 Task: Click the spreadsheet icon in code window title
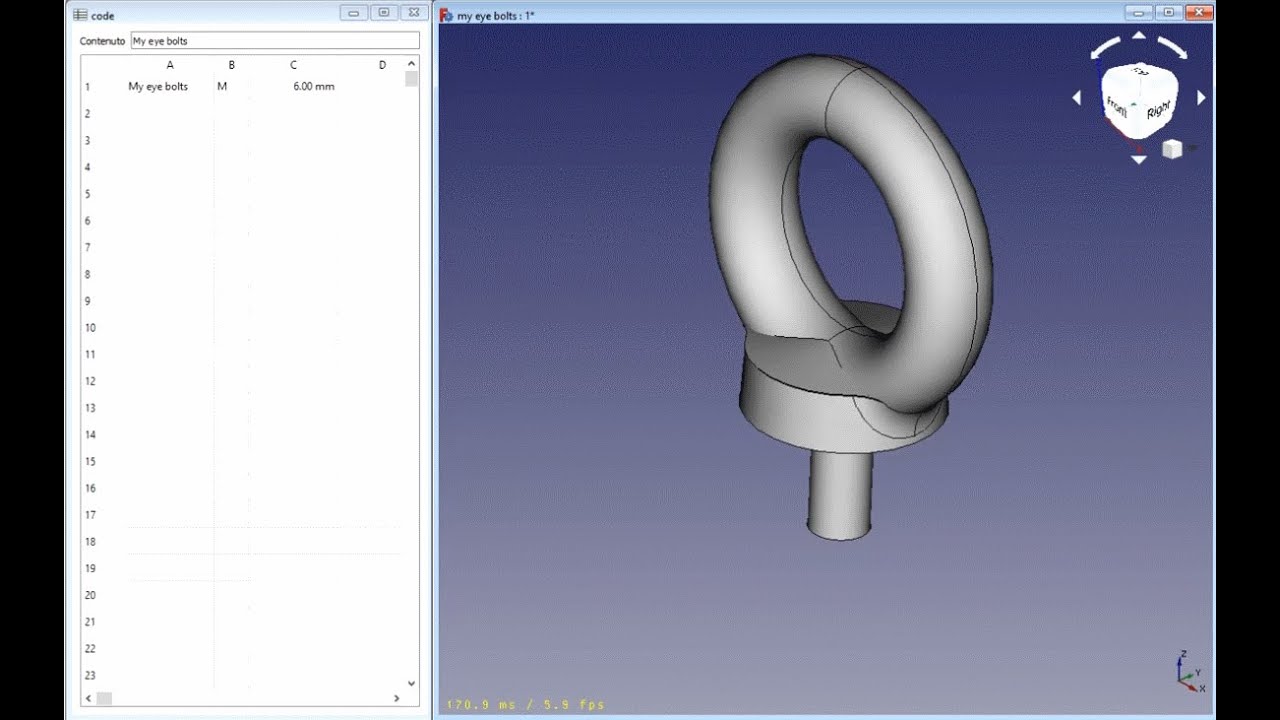click(x=80, y=15)
